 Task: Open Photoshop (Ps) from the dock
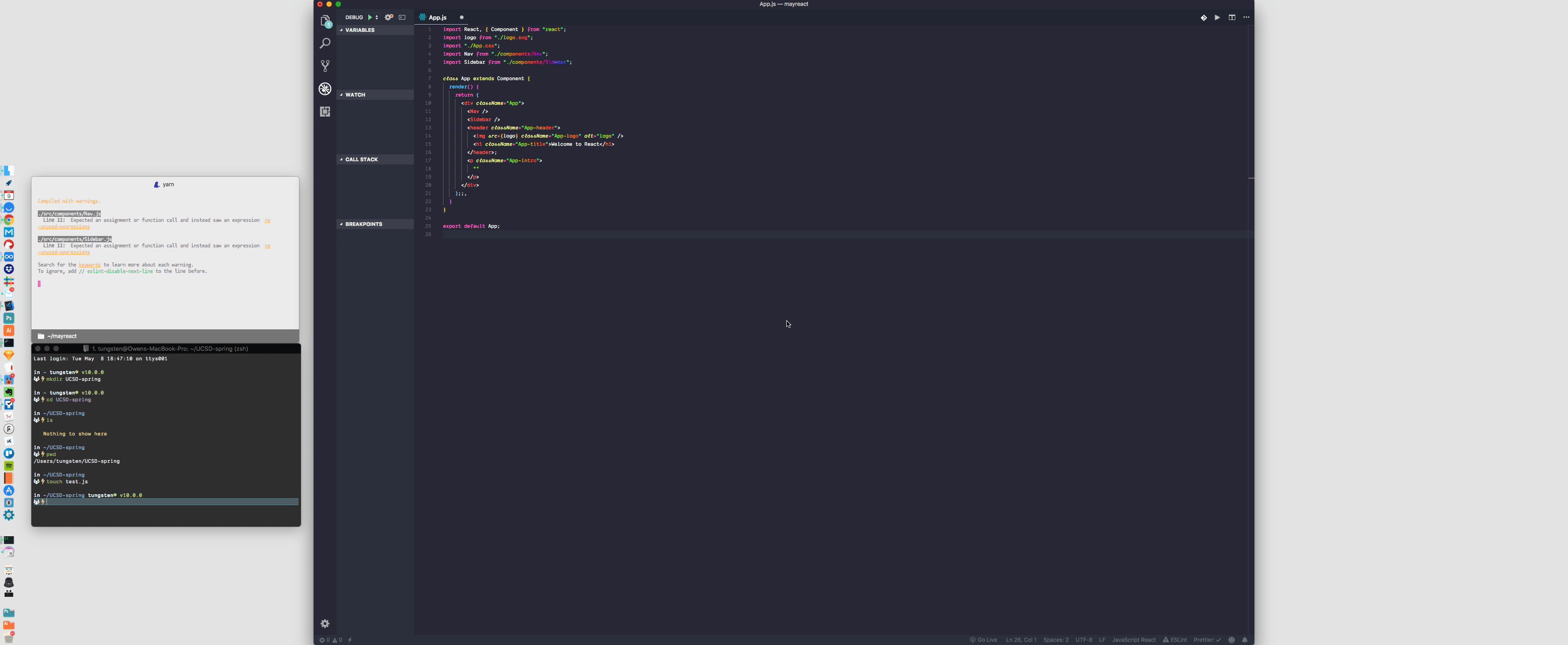click(9, 318)
